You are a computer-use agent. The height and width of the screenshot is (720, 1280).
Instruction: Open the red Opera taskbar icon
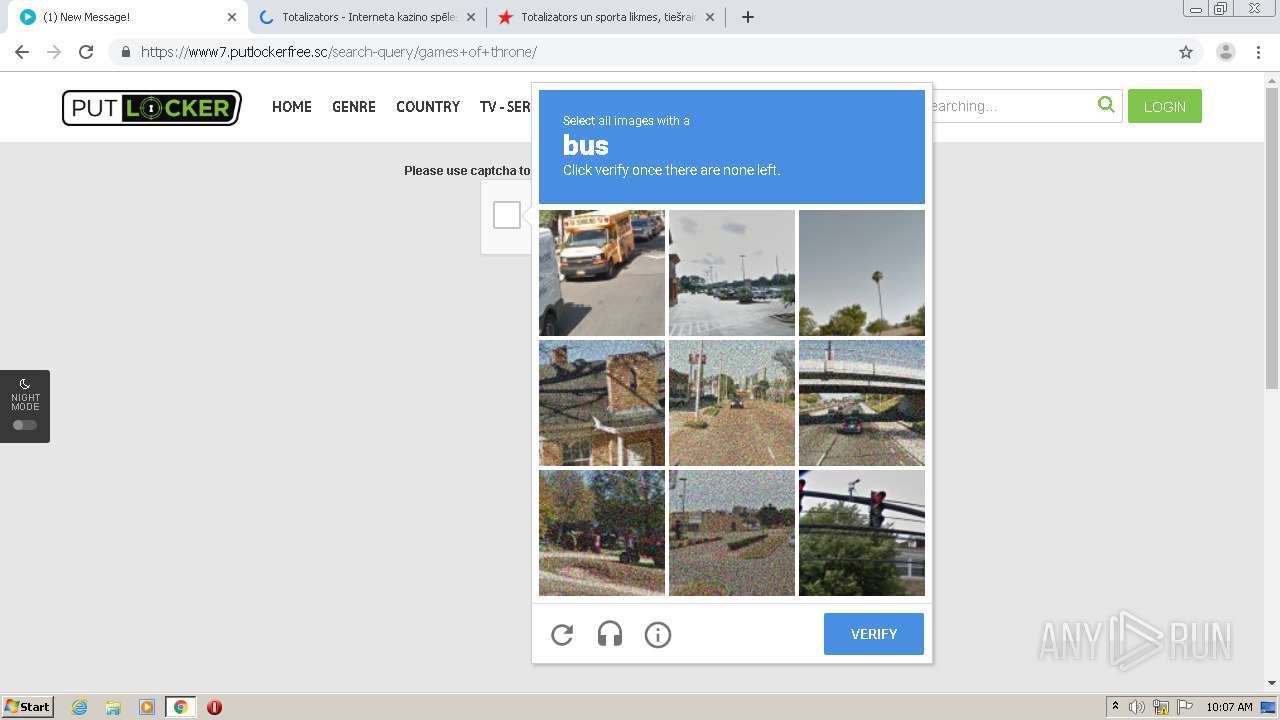(x=214, y=707)
